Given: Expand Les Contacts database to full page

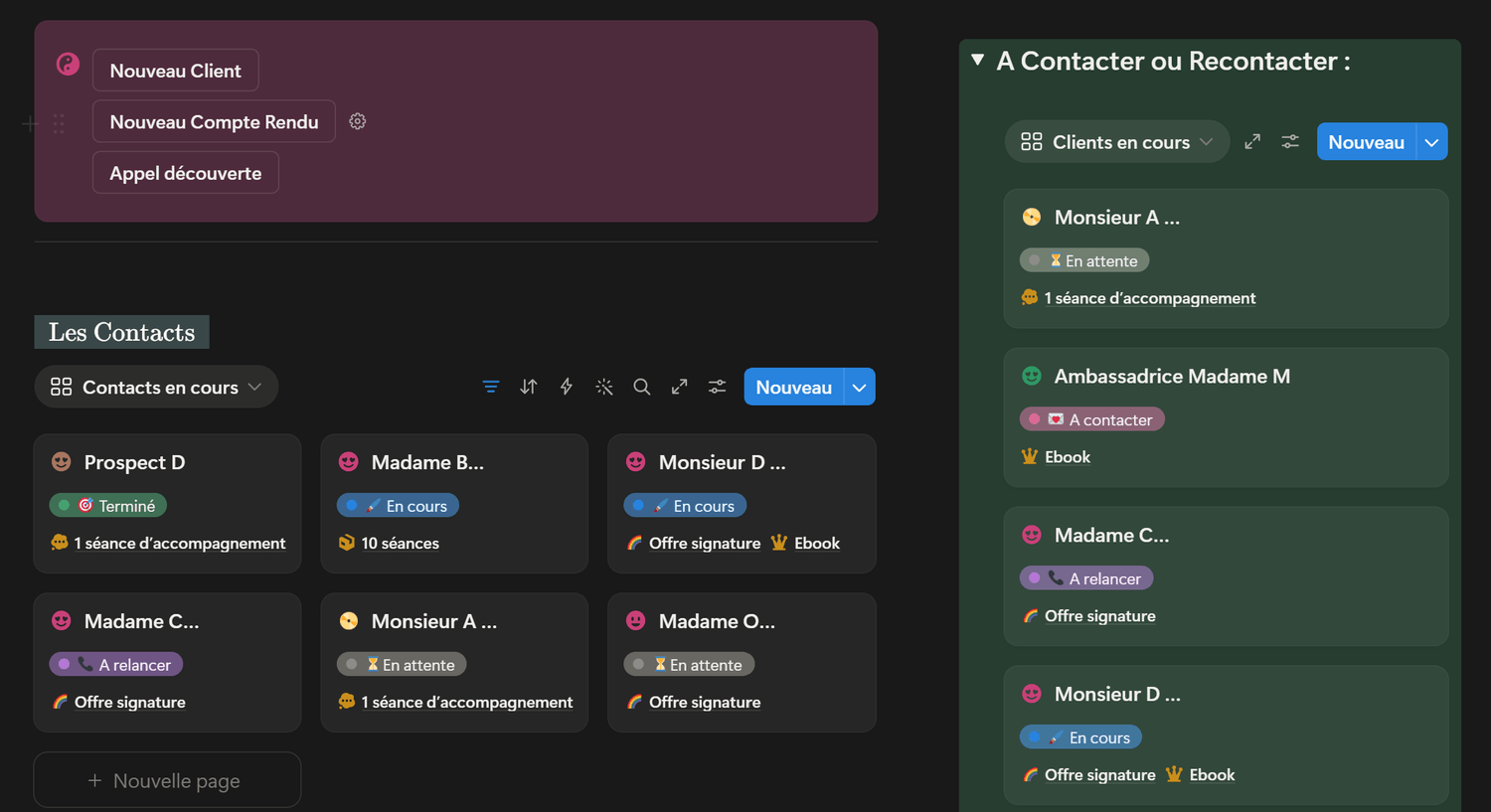Looking at the screenshot, I should pos(680,387).
